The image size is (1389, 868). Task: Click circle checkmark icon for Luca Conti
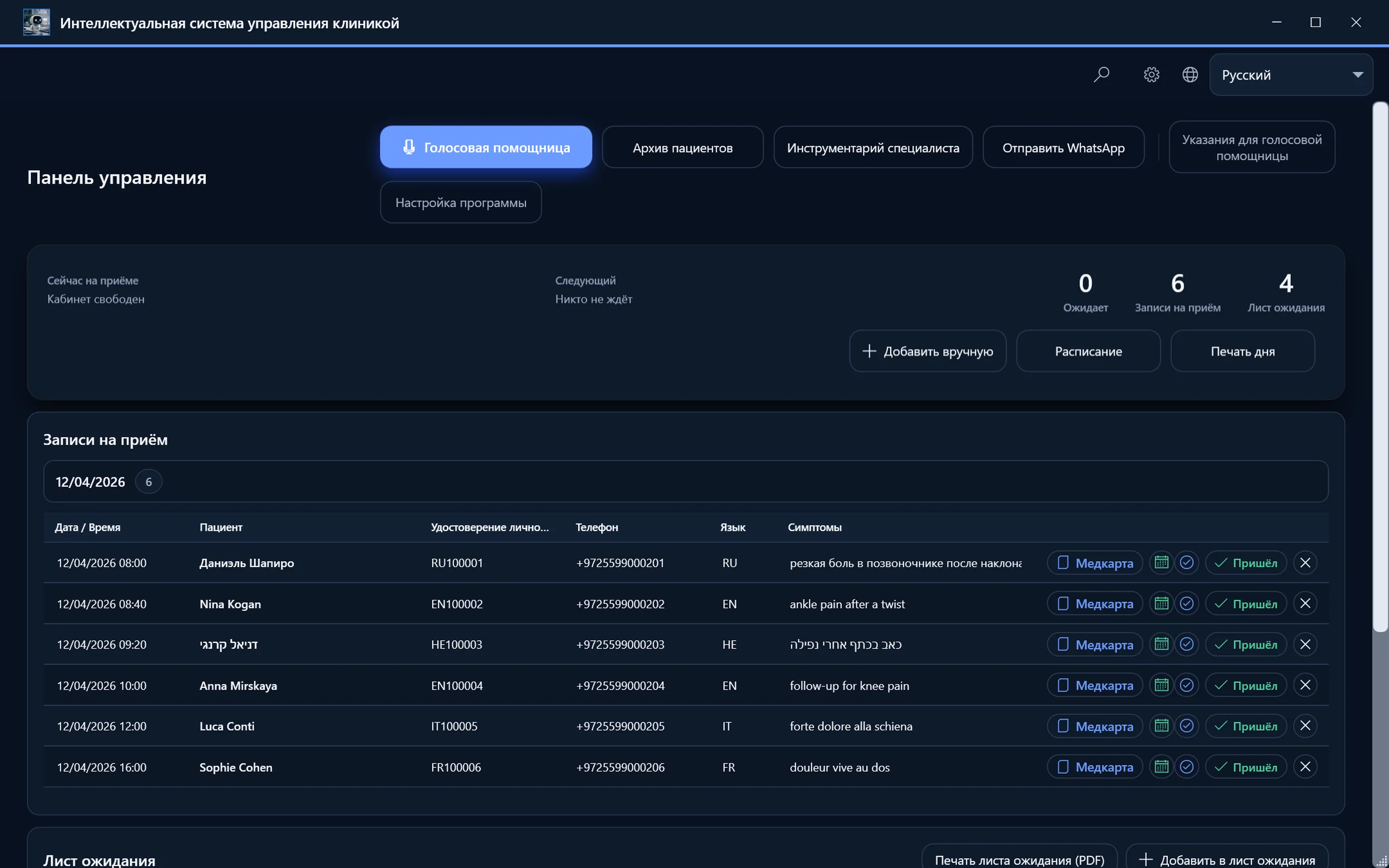point(1186,726)
